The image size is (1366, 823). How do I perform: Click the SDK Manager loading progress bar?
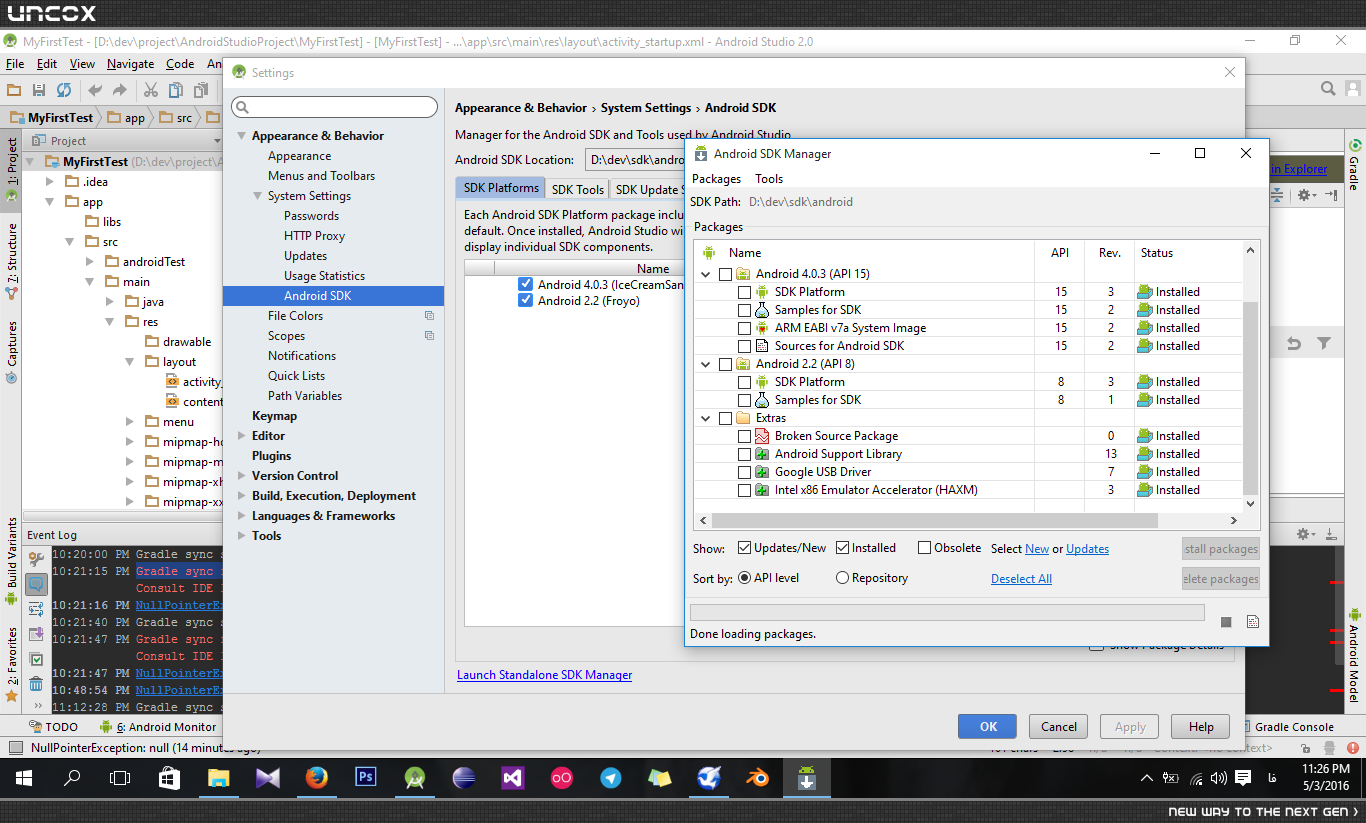tap(947, 612)
